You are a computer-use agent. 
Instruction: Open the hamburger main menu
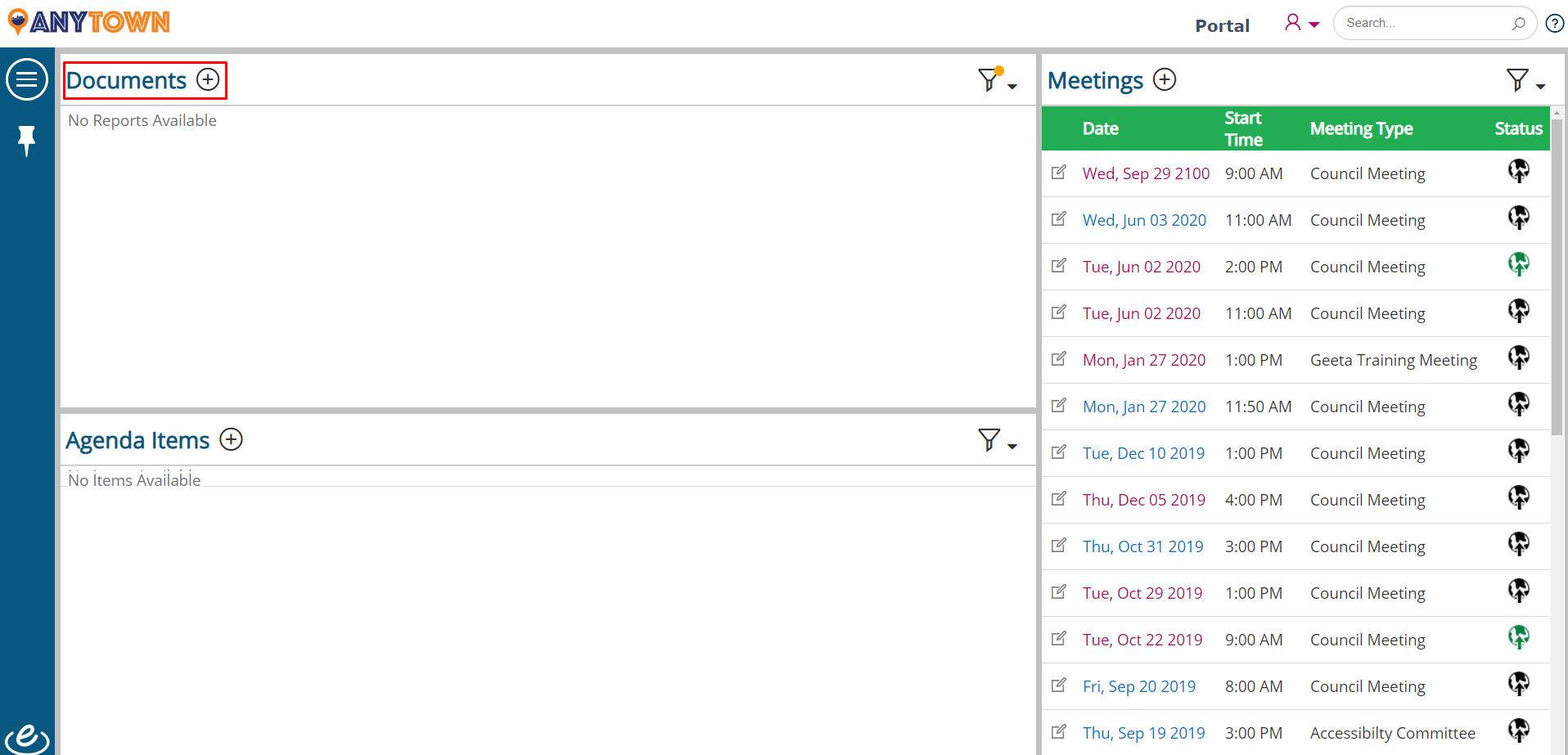point(27,79)
